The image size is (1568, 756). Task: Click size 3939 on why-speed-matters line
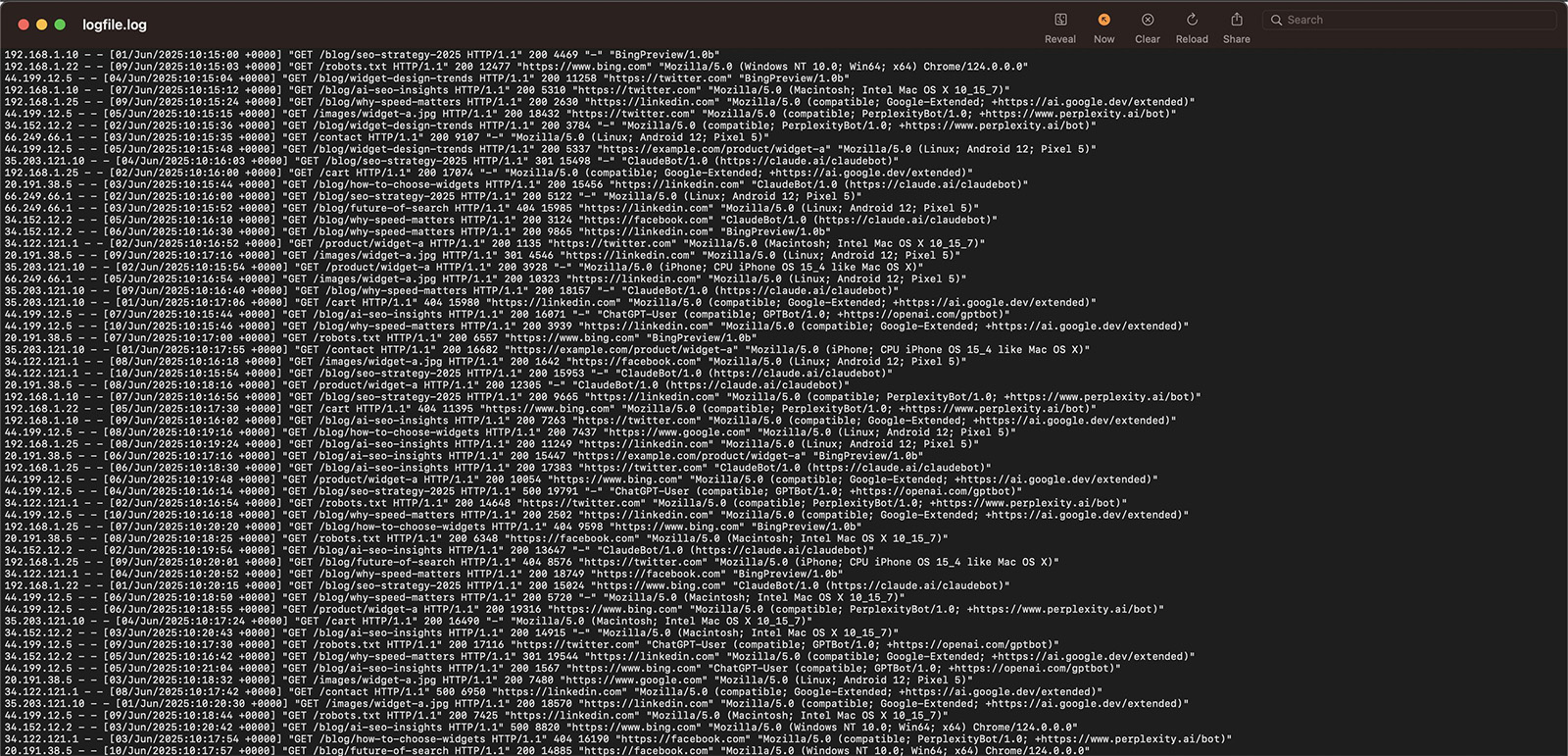[560, 326]
